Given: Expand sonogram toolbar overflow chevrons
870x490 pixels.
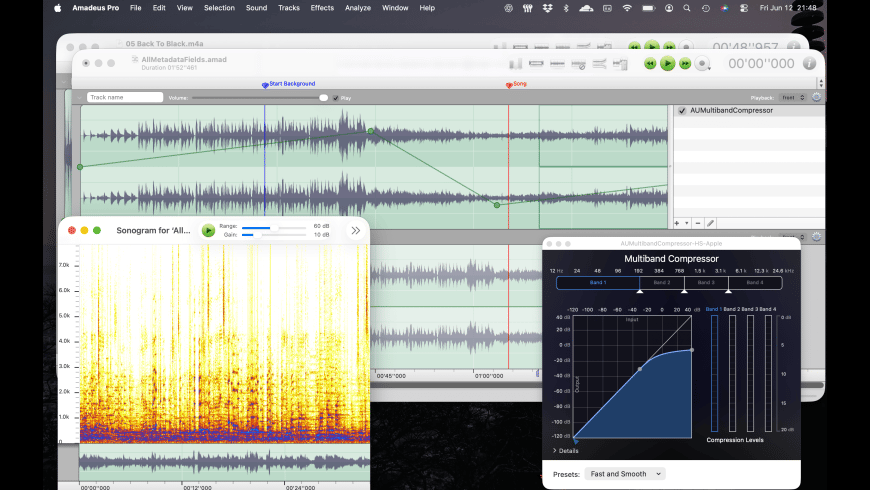Looking at the screenshot, I should point(356,230).
